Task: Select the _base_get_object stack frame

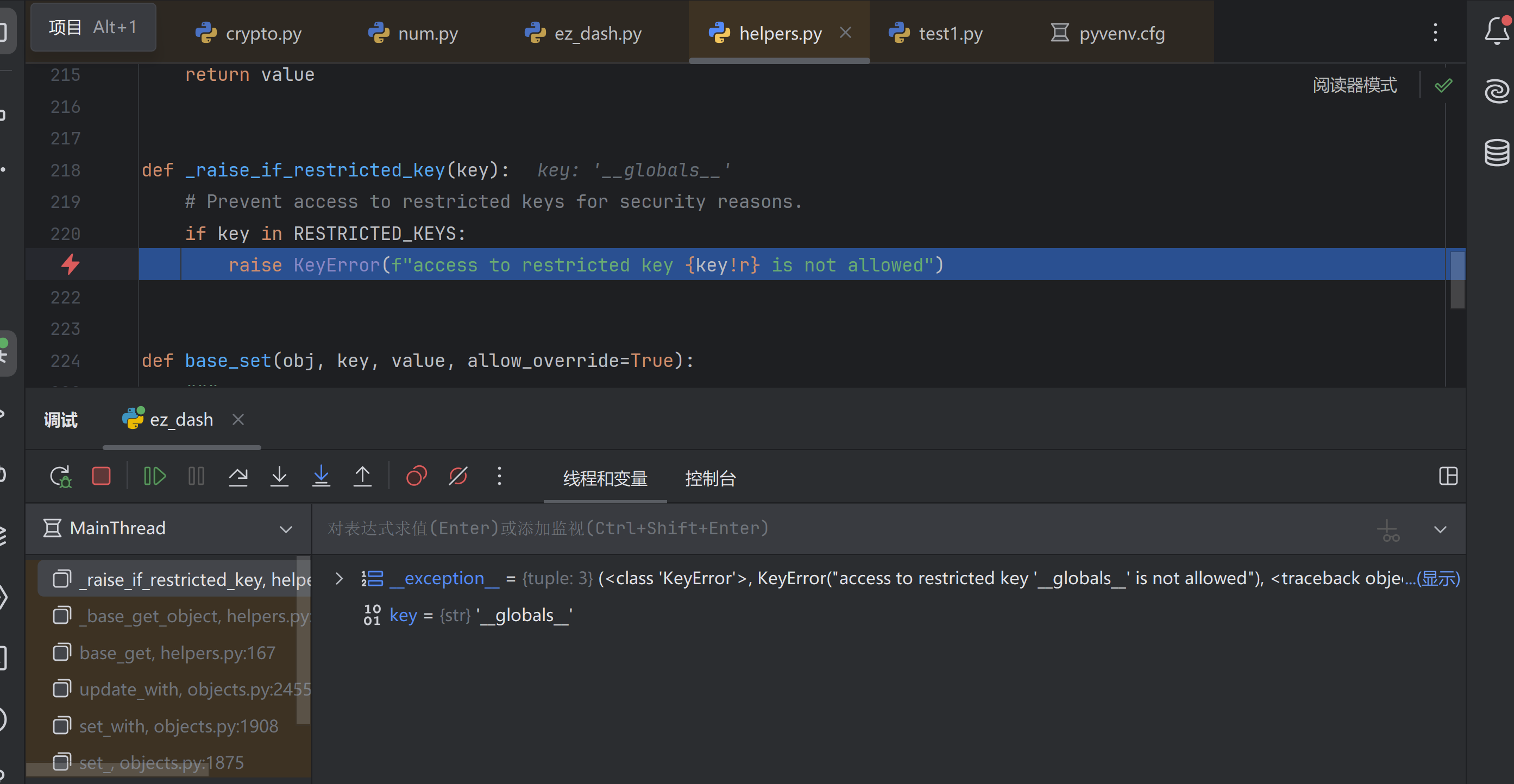Action: pos(174,616)
